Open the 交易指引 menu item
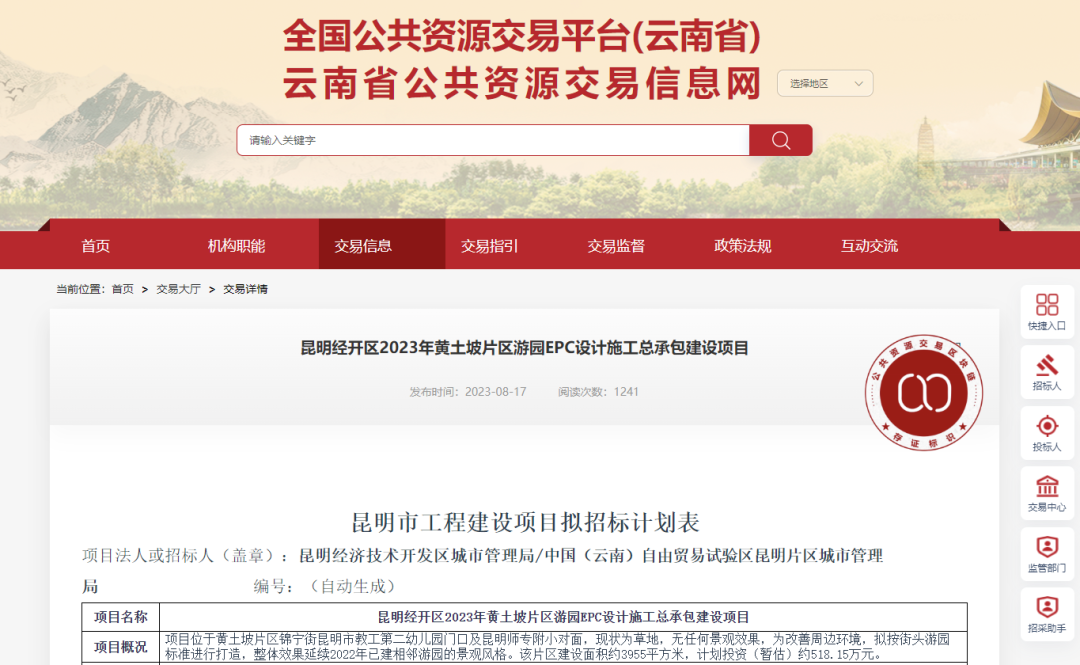This screenshot has width=1080, height=665. click(x=489, y=246)
